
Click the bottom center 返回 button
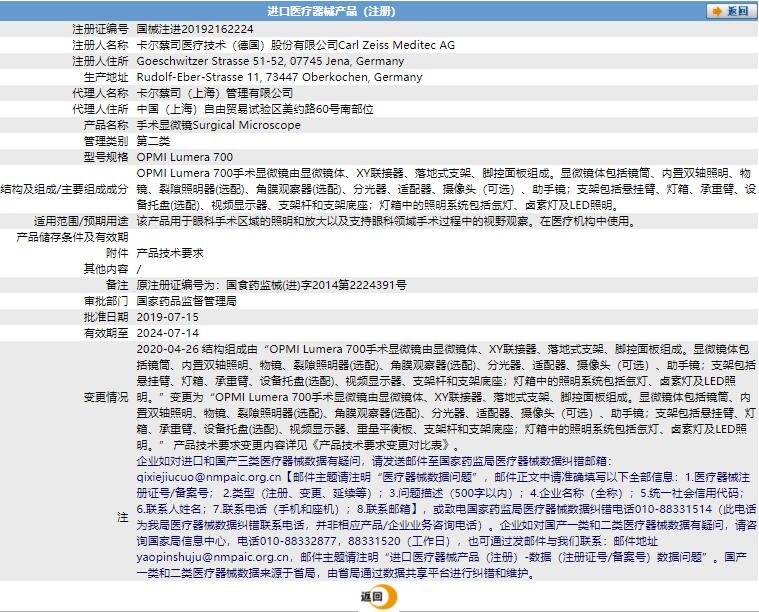tap(378, 597)
